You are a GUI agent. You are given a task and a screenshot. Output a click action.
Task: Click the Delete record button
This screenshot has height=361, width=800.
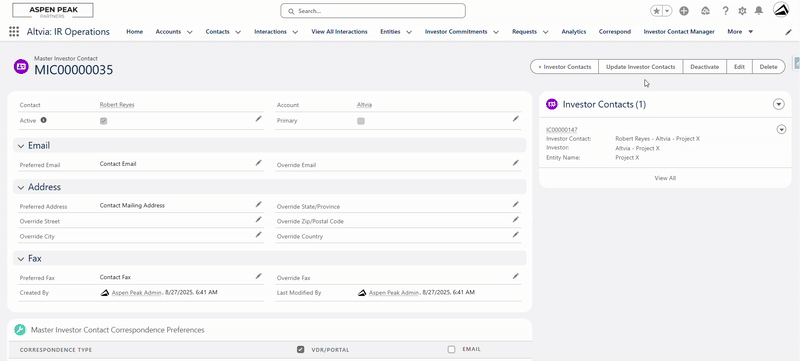(x=768, y=67)
